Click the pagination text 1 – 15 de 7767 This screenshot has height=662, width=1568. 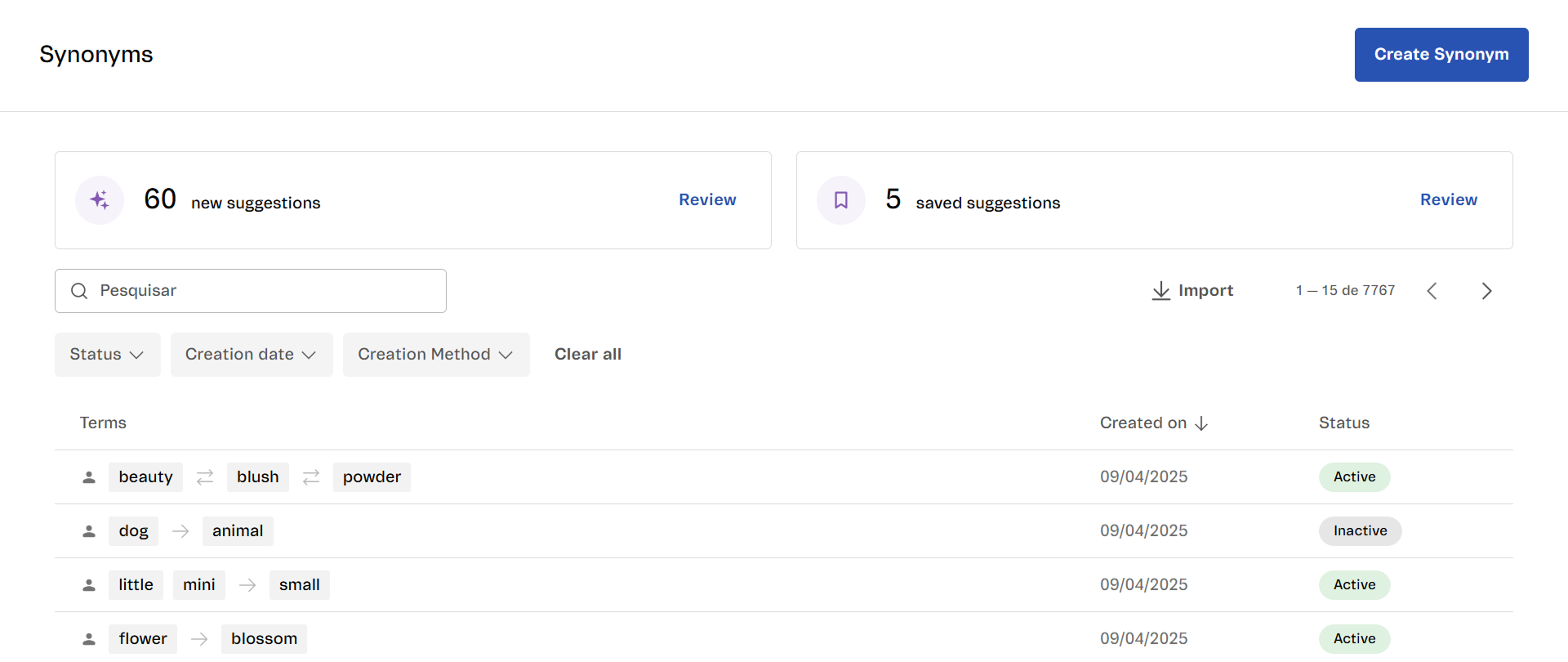tap(1345, 291)
